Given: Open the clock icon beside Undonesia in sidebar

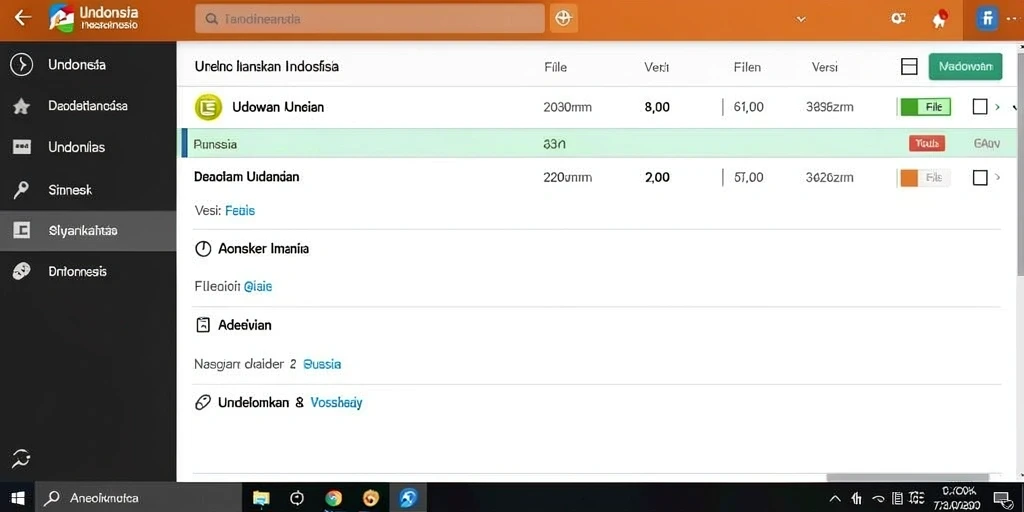Looking at the screenshot, I should click(22, 65).
